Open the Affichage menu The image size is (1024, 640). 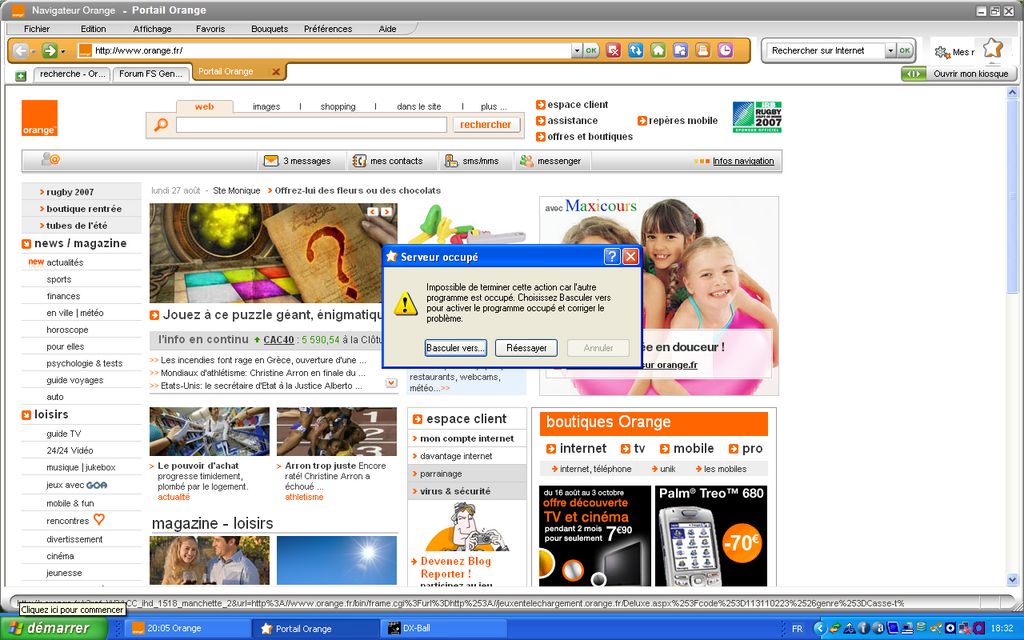click(x=152, y=29)
